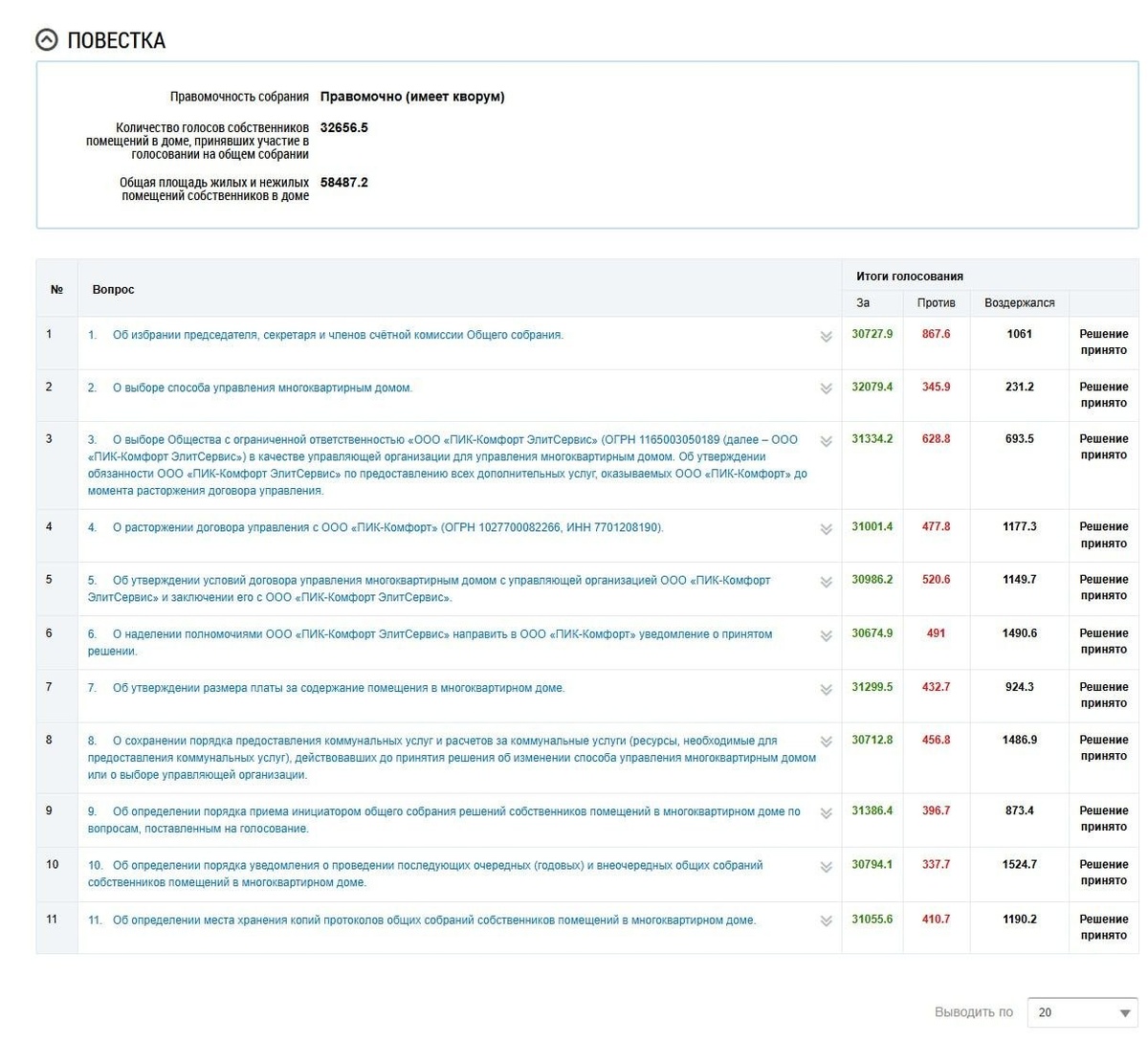Click the 'Вопрос' column header
Screen dimensions: 1148x1042
[113, 289]
